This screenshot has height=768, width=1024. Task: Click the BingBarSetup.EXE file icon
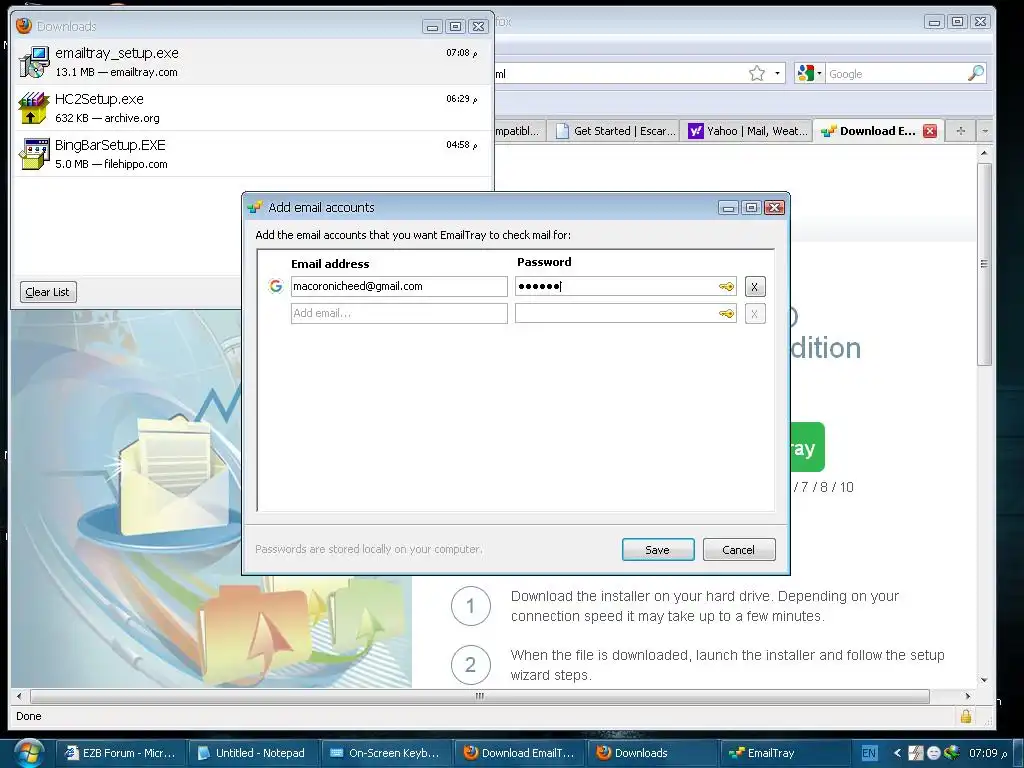[34, 153]
